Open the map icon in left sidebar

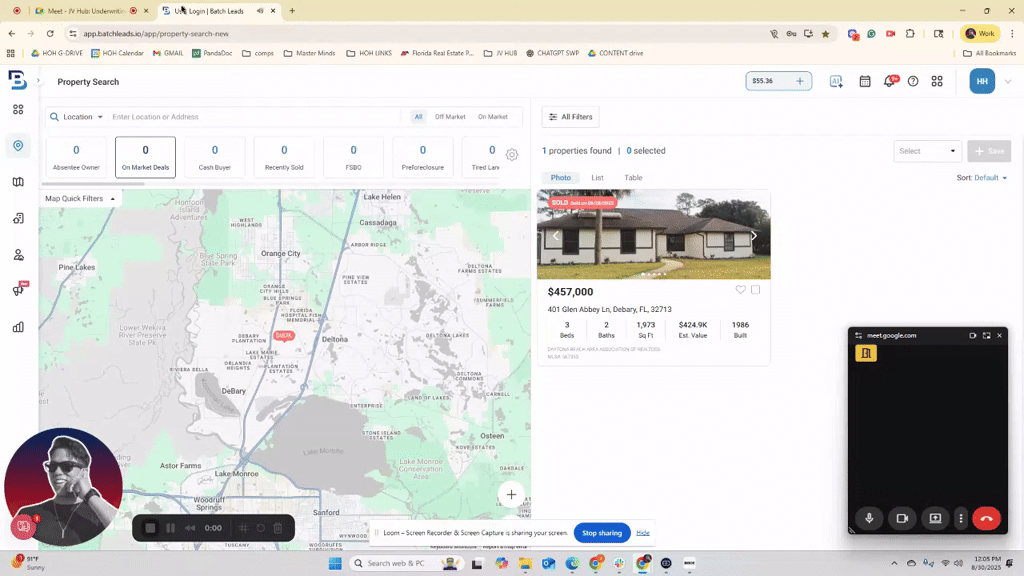[x=18, y=182]
